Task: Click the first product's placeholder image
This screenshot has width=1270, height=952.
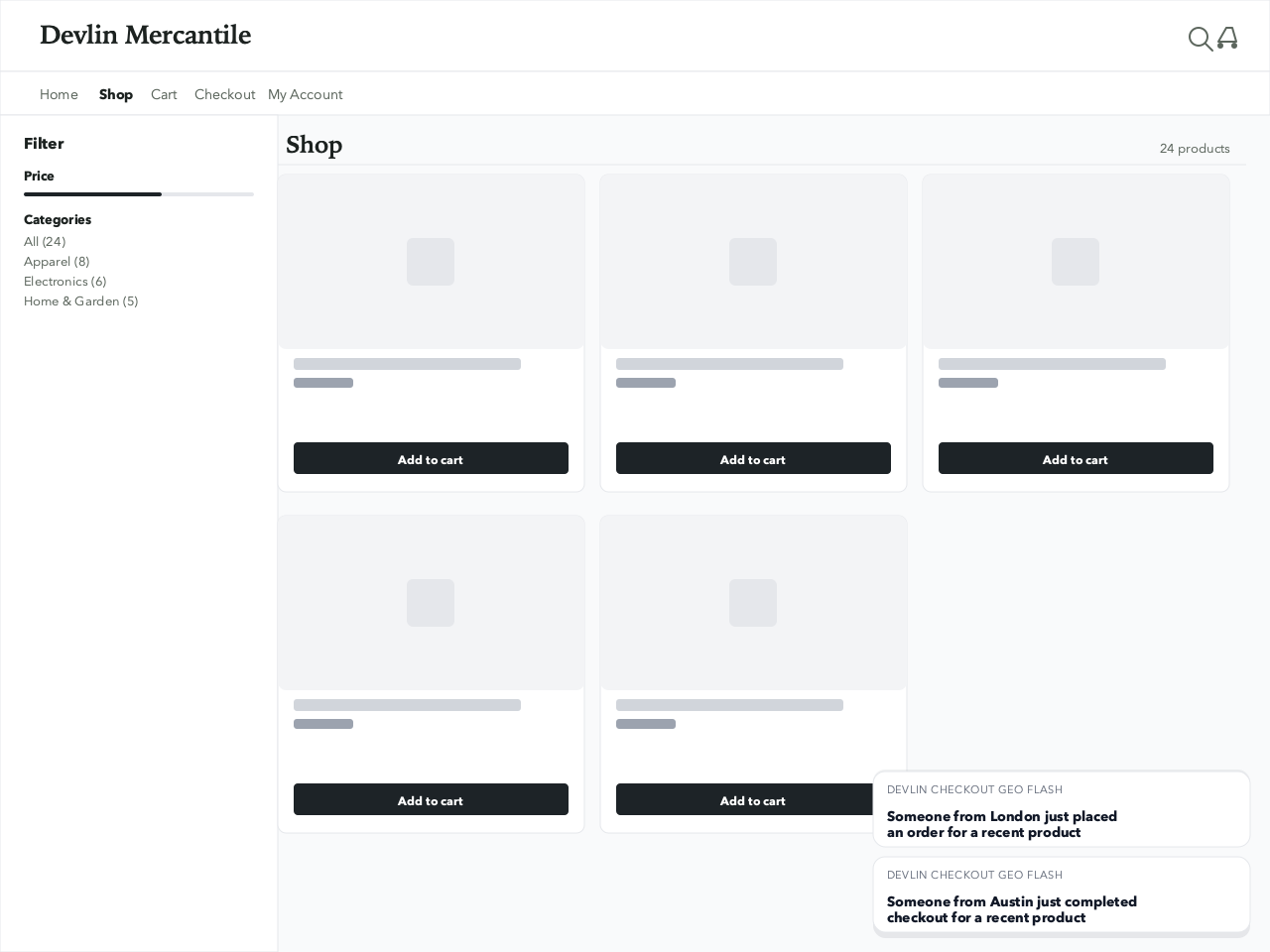Action: (x=431, y=262)
